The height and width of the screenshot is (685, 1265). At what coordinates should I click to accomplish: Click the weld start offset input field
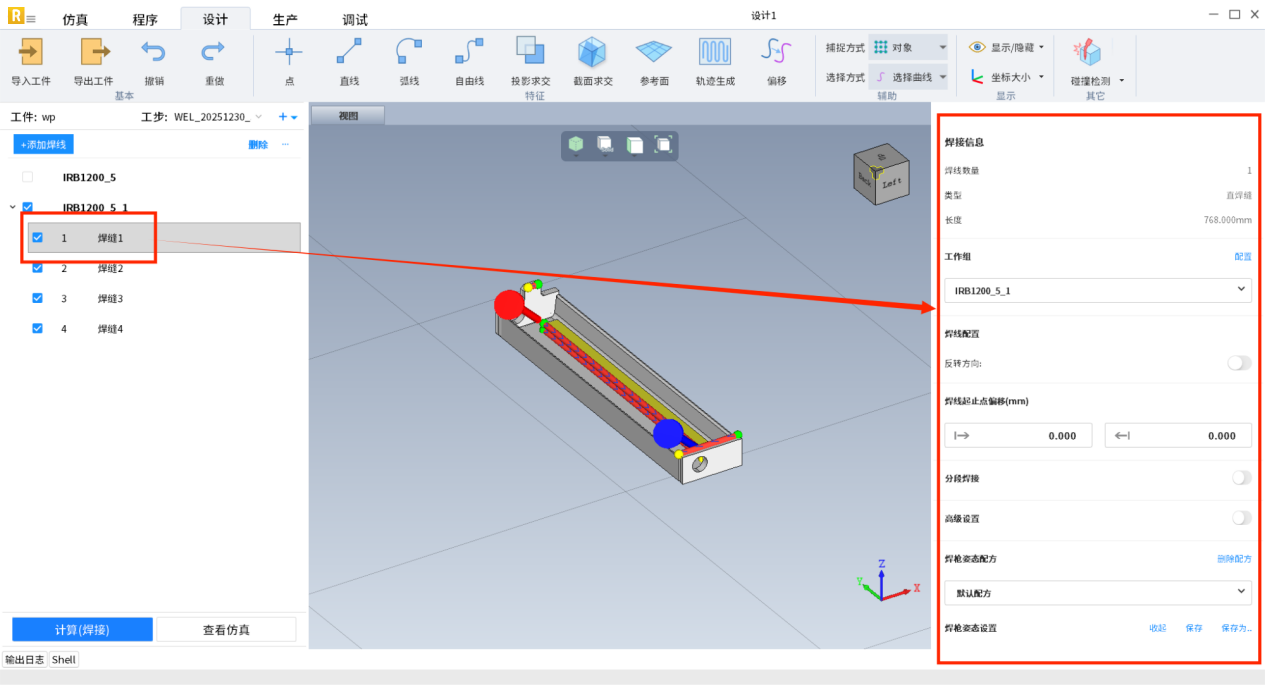coord(1020,436)
